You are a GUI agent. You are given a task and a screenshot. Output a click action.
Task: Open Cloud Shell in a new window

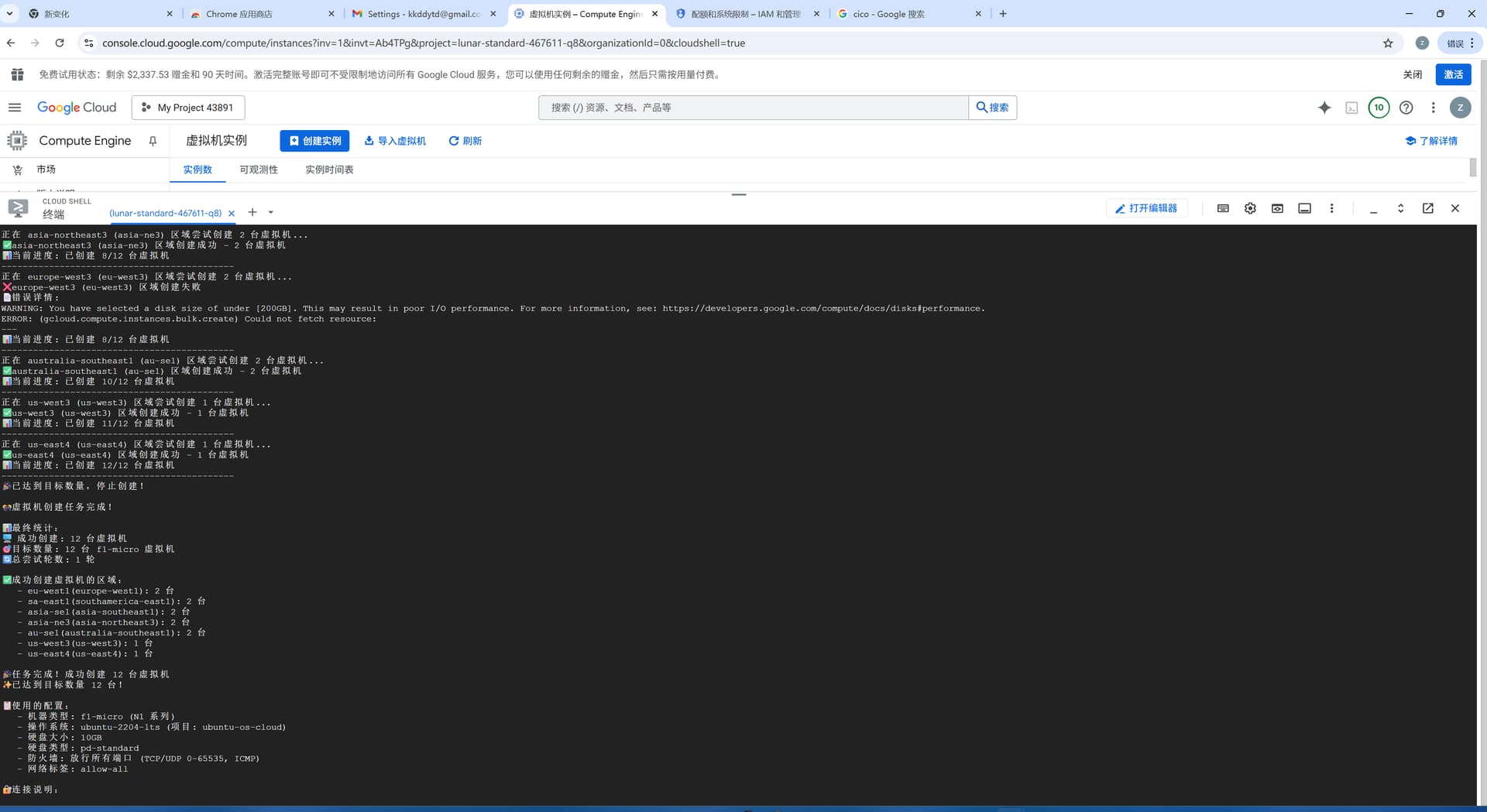pos(1427,208)
